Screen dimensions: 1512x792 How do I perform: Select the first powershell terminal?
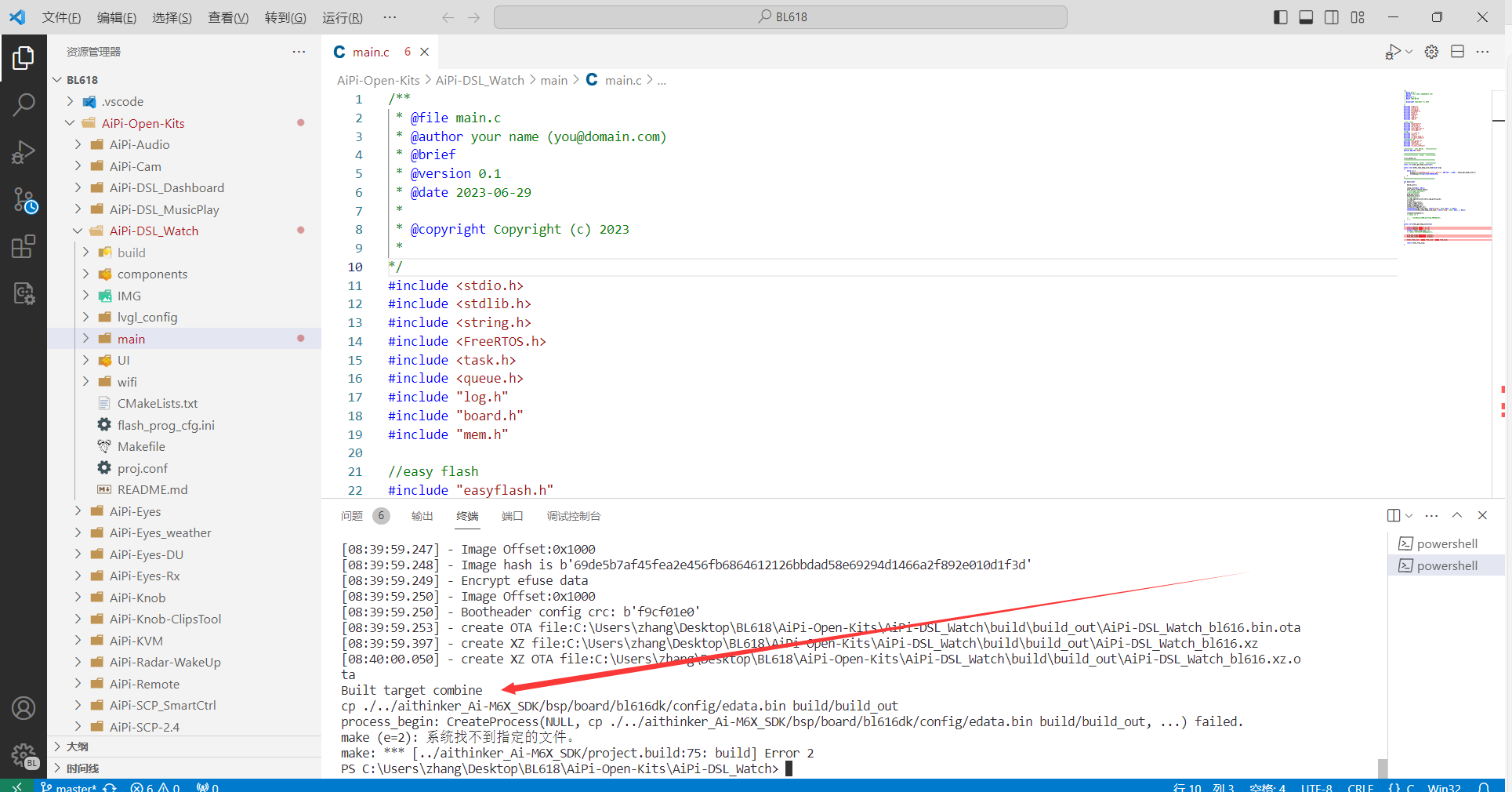tap(1446, 543)
